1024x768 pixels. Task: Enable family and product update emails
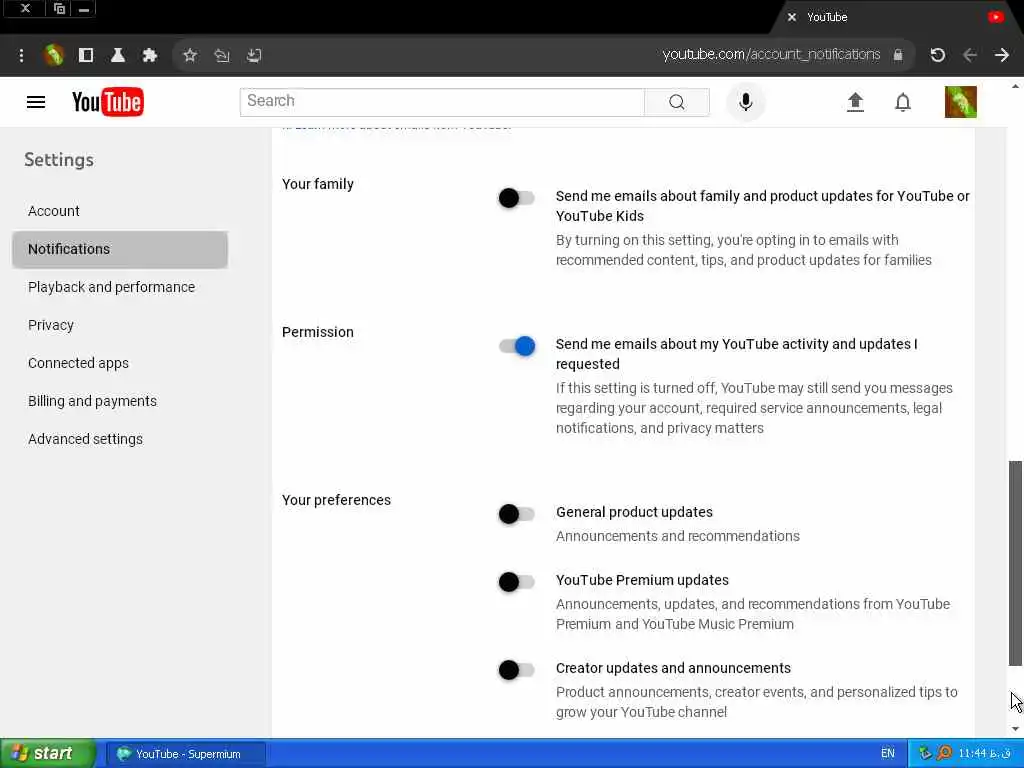pos(516,197)
